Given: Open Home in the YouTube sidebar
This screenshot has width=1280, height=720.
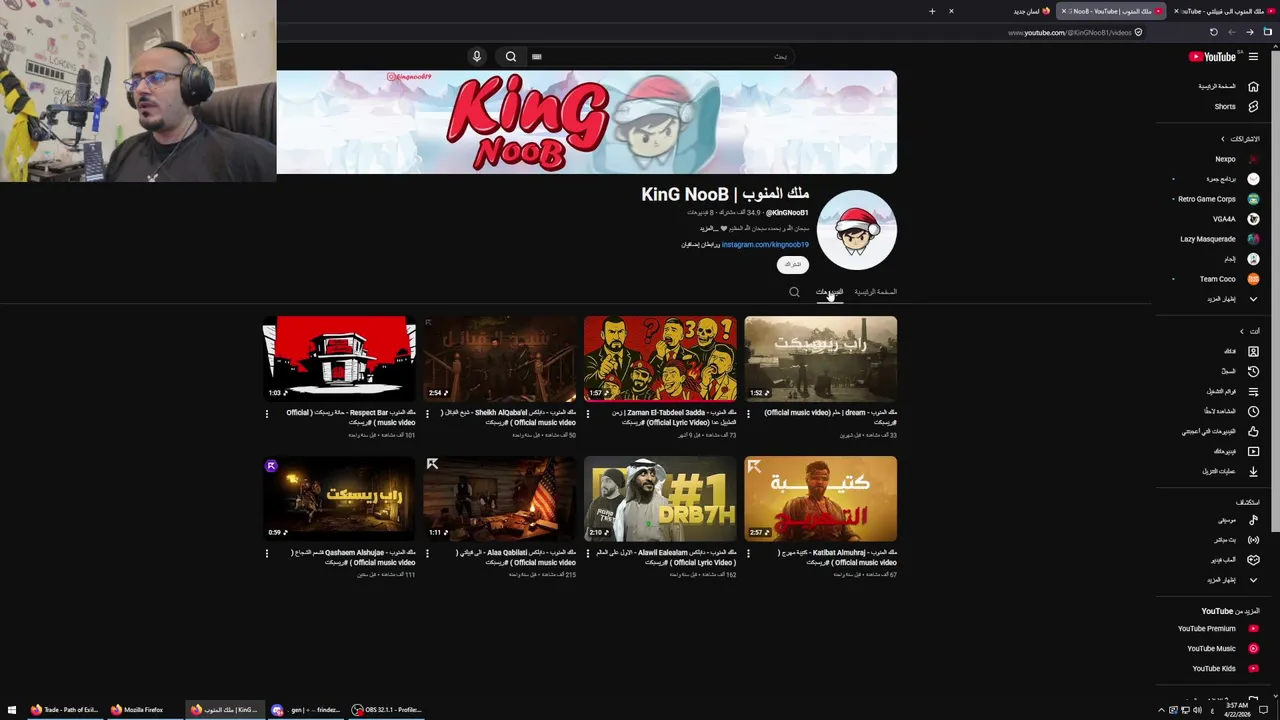Looking at the screenshot, I should (x=1227, y=87).
